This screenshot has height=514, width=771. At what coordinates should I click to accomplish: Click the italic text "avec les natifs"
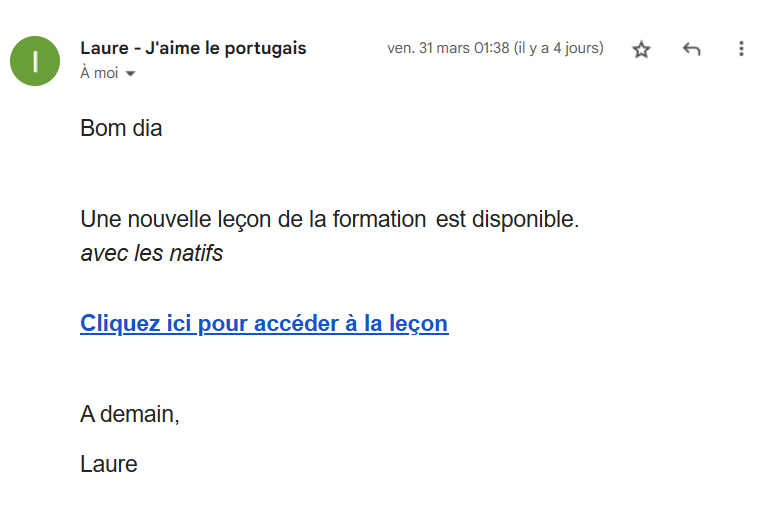tap(151, 253)
